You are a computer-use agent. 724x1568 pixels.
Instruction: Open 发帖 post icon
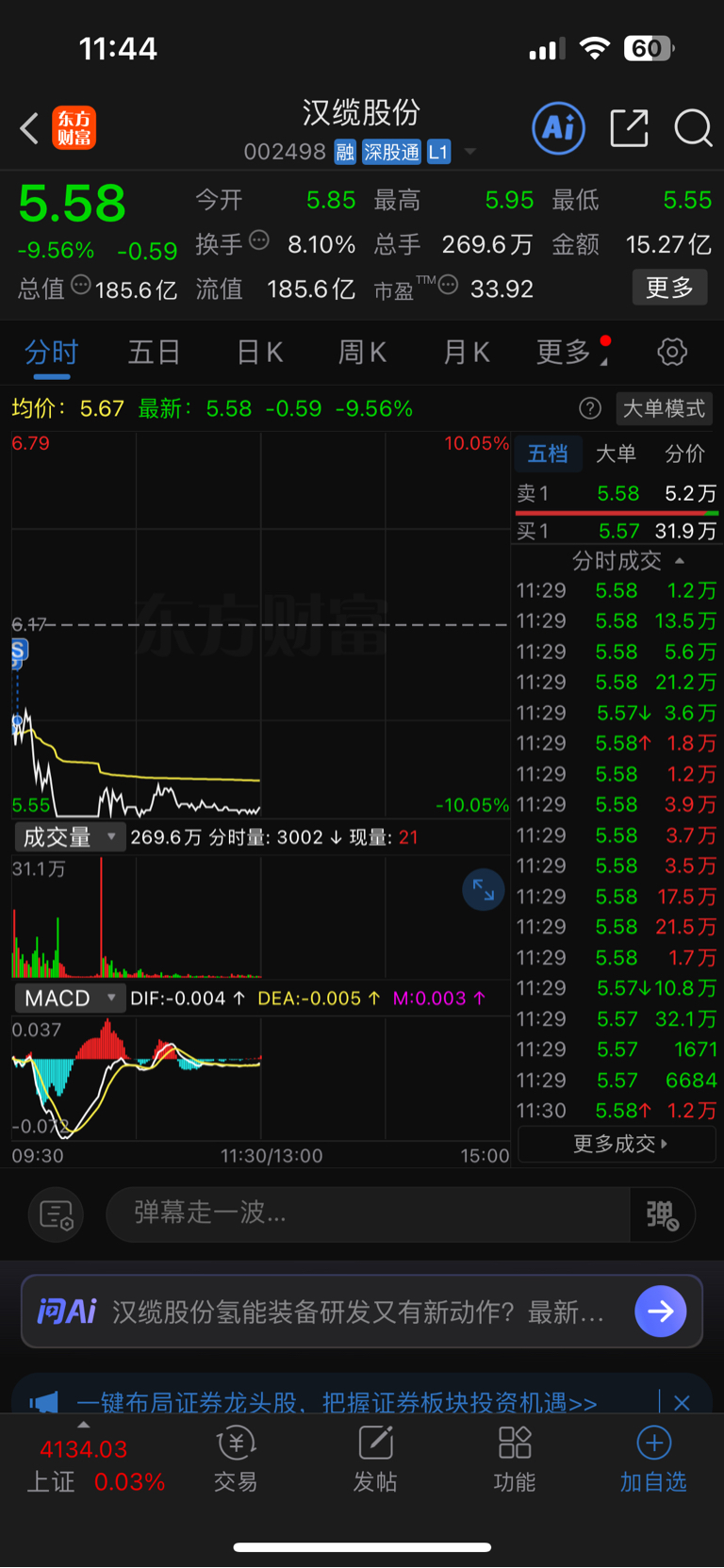375,1460
